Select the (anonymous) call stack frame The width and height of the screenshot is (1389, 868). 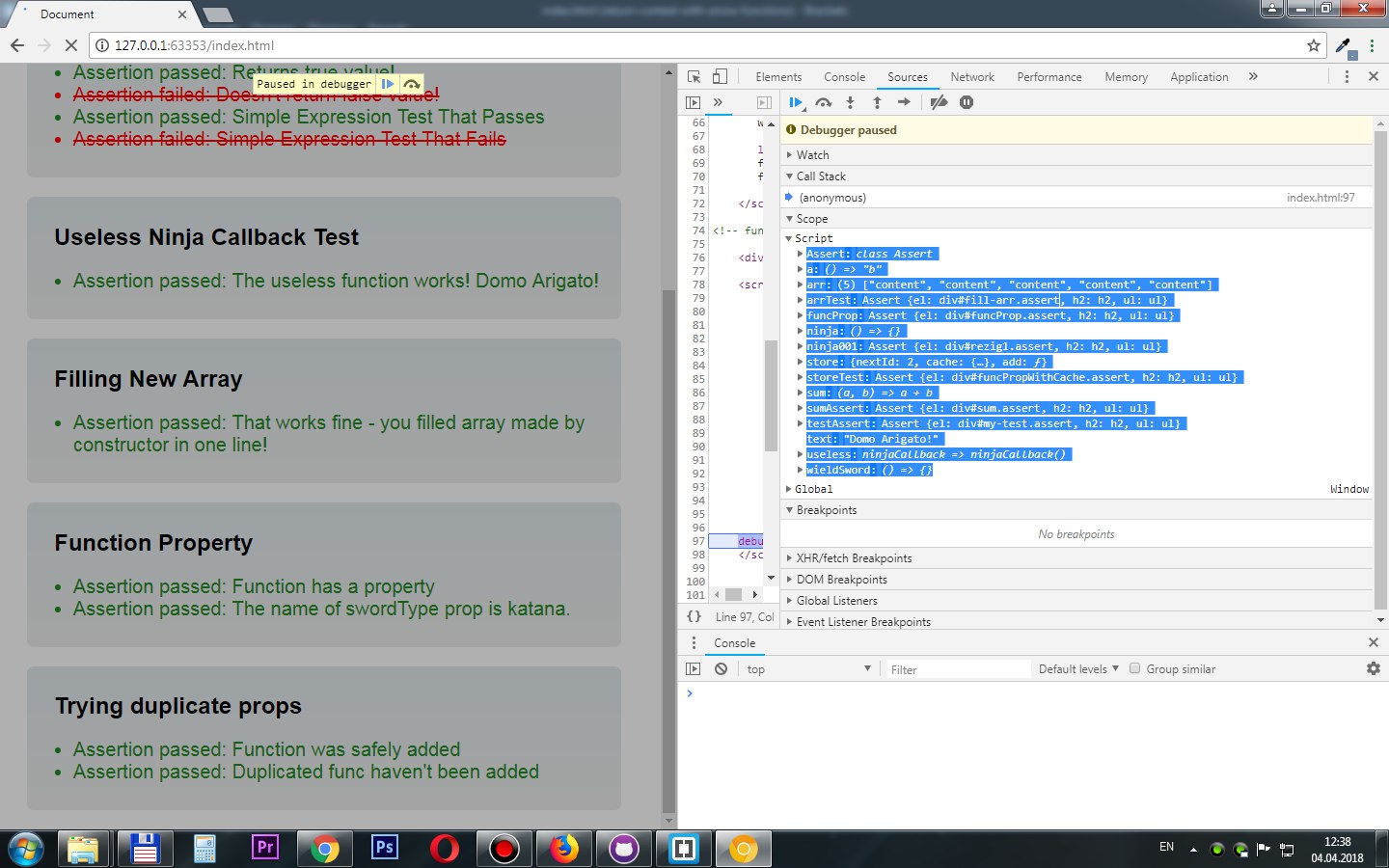pos(1076,198)
